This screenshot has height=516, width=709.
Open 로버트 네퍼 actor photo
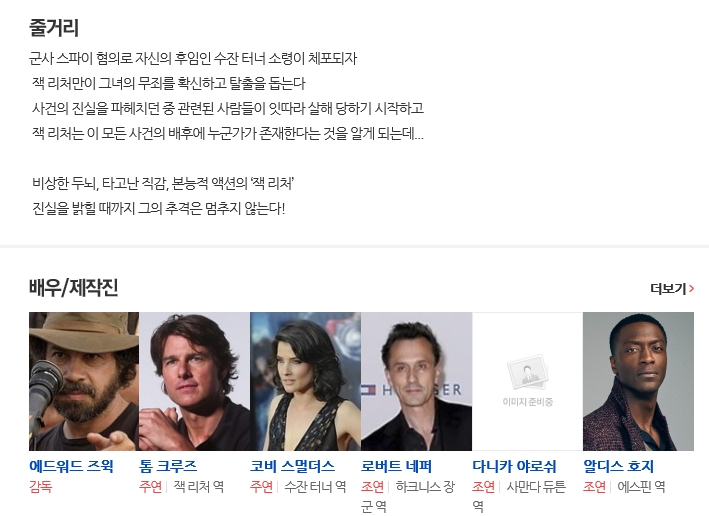[x=416, y=381]
